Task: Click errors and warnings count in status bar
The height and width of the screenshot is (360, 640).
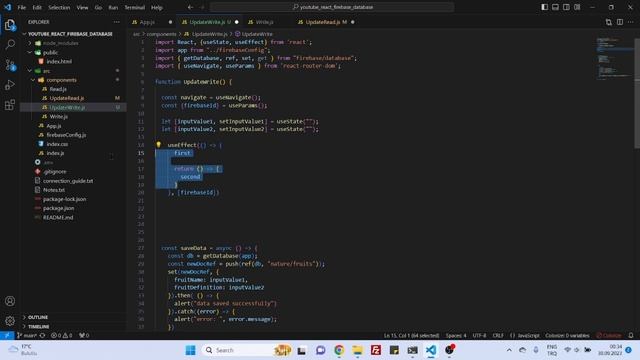Action: tap(61, 336)
